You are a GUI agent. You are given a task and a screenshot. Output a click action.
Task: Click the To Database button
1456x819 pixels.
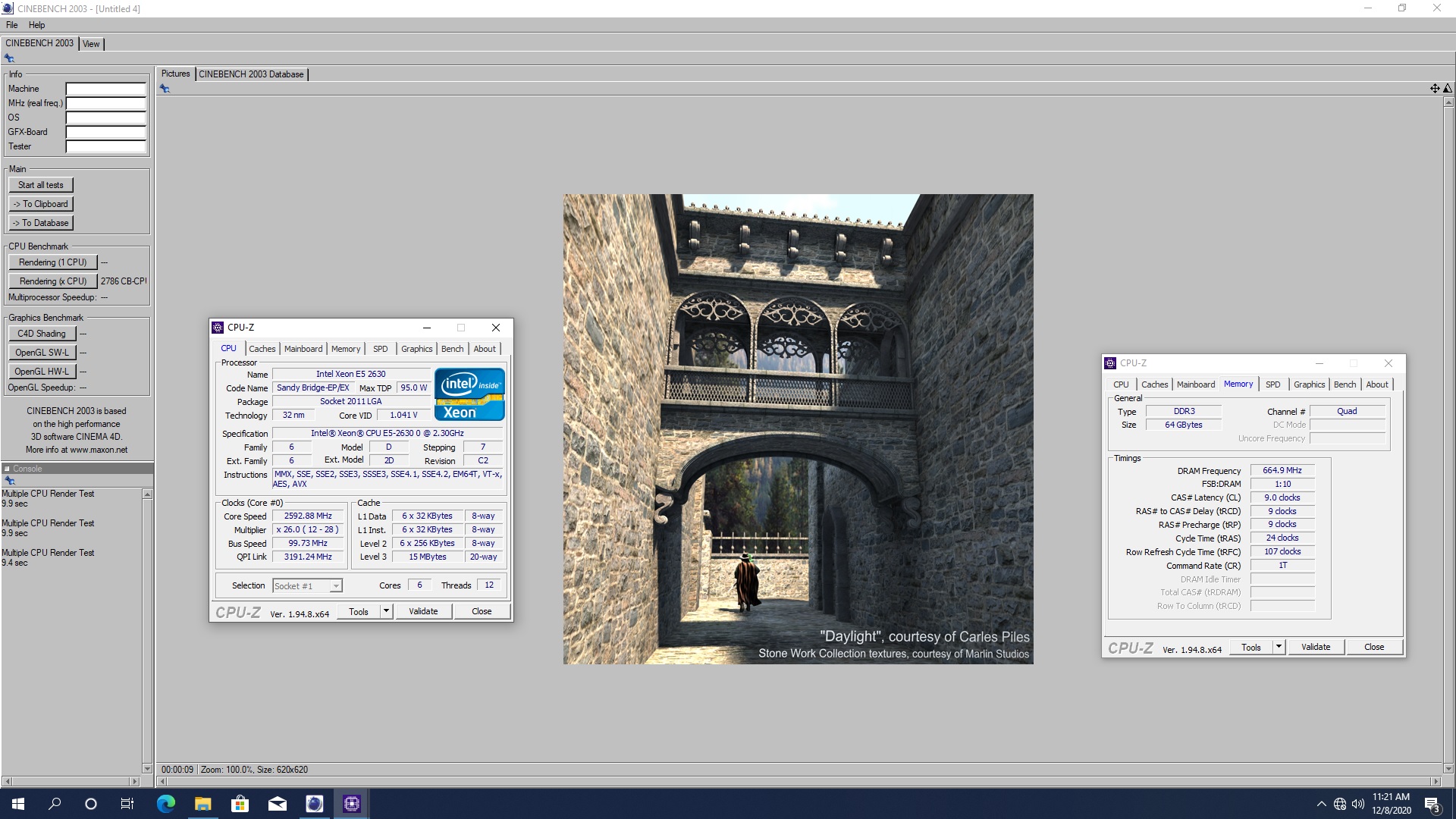(x=41, y=223)
